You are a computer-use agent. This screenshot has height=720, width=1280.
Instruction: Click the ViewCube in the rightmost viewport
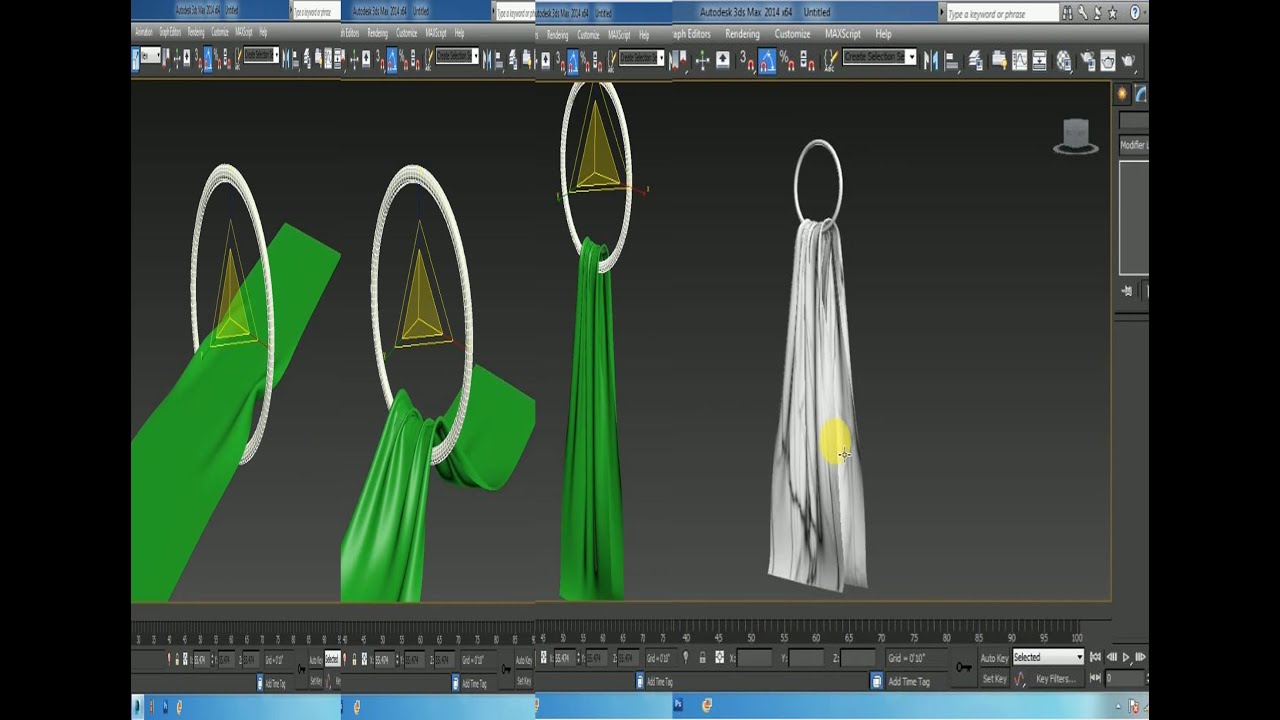click(x=1076, y=135)
